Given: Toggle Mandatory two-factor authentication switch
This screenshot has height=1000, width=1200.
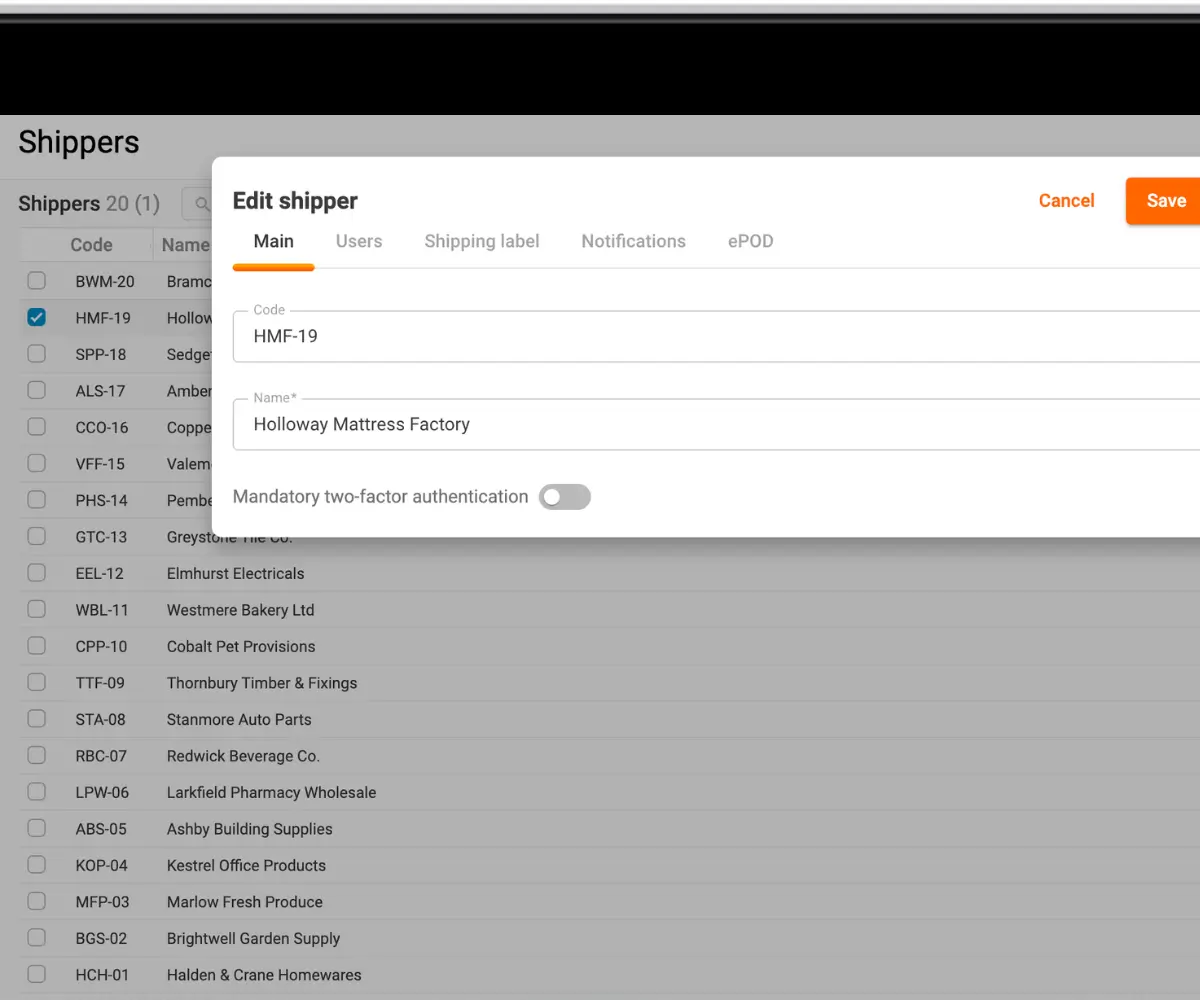Looking at the screenshot, I should click(565, 497).
